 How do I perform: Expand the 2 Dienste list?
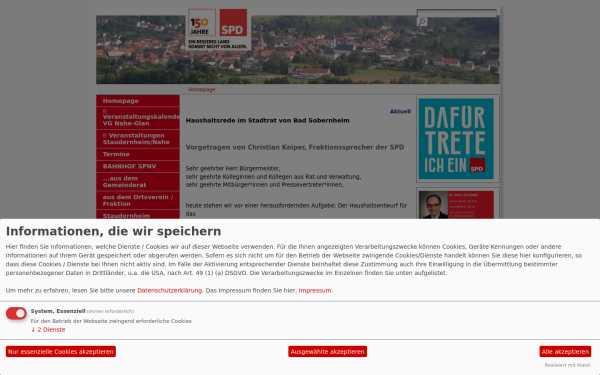[x=48, y=329]
